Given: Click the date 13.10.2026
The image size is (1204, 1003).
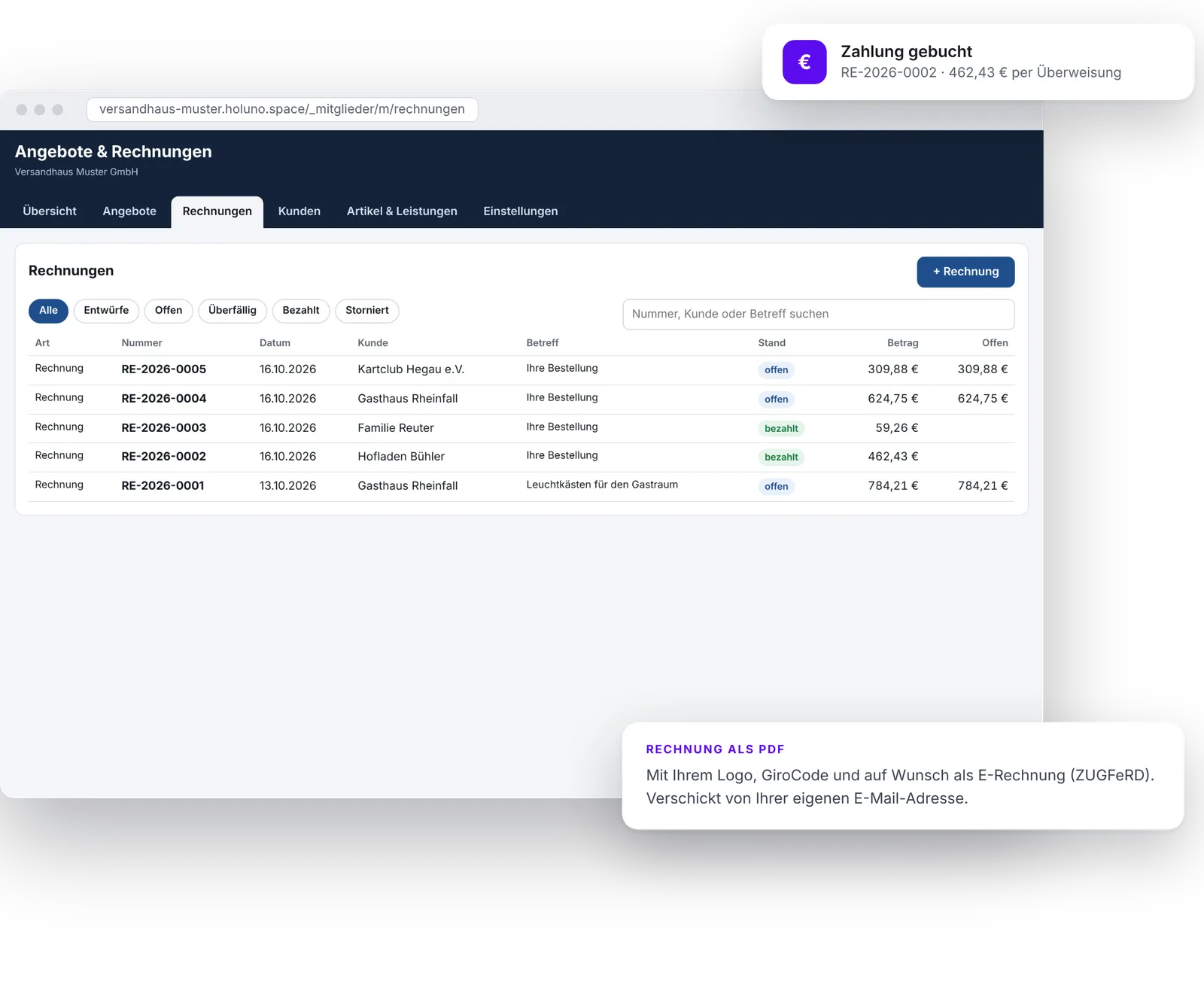Looking at the screenshot, I should coord(287,486).
